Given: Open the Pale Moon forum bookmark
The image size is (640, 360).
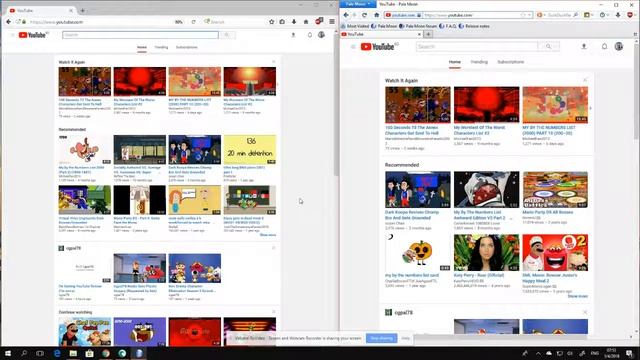Looking at the screenshot, I should (x=418, y=26).
